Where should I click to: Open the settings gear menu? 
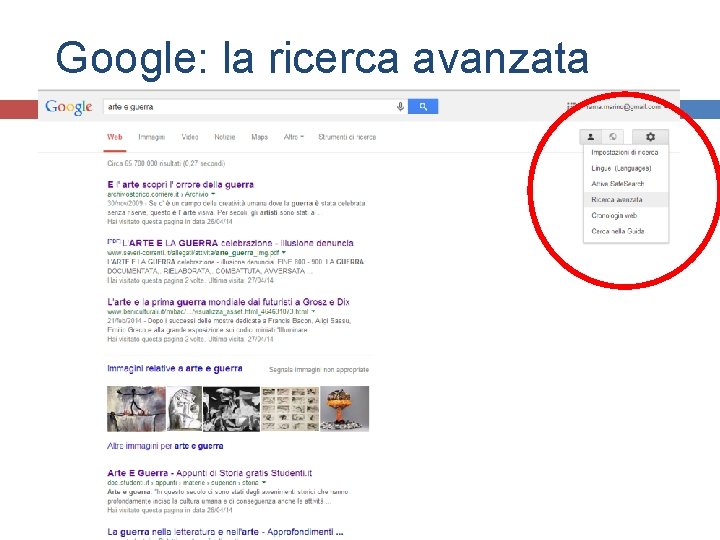point(650,137)
